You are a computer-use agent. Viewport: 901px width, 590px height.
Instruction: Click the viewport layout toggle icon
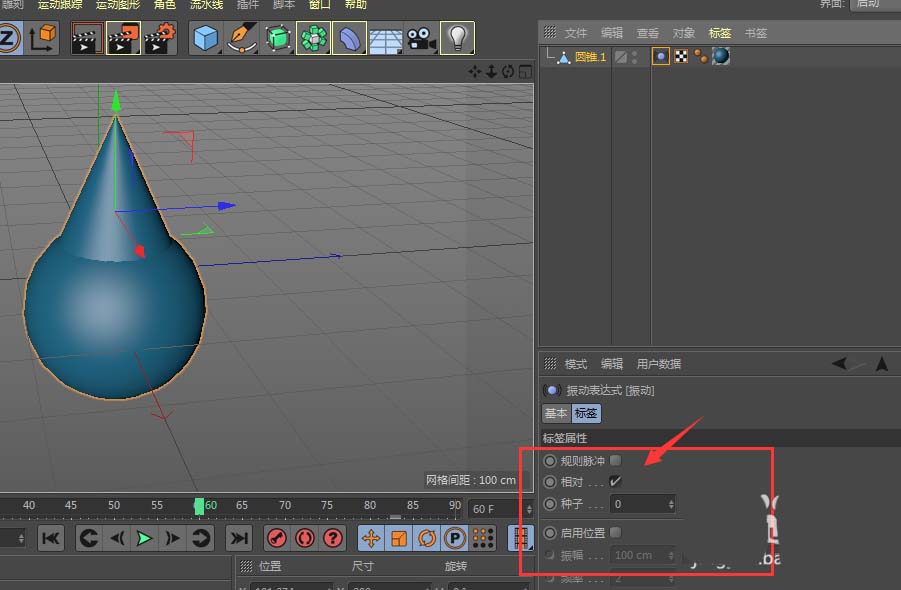[525, 71]
